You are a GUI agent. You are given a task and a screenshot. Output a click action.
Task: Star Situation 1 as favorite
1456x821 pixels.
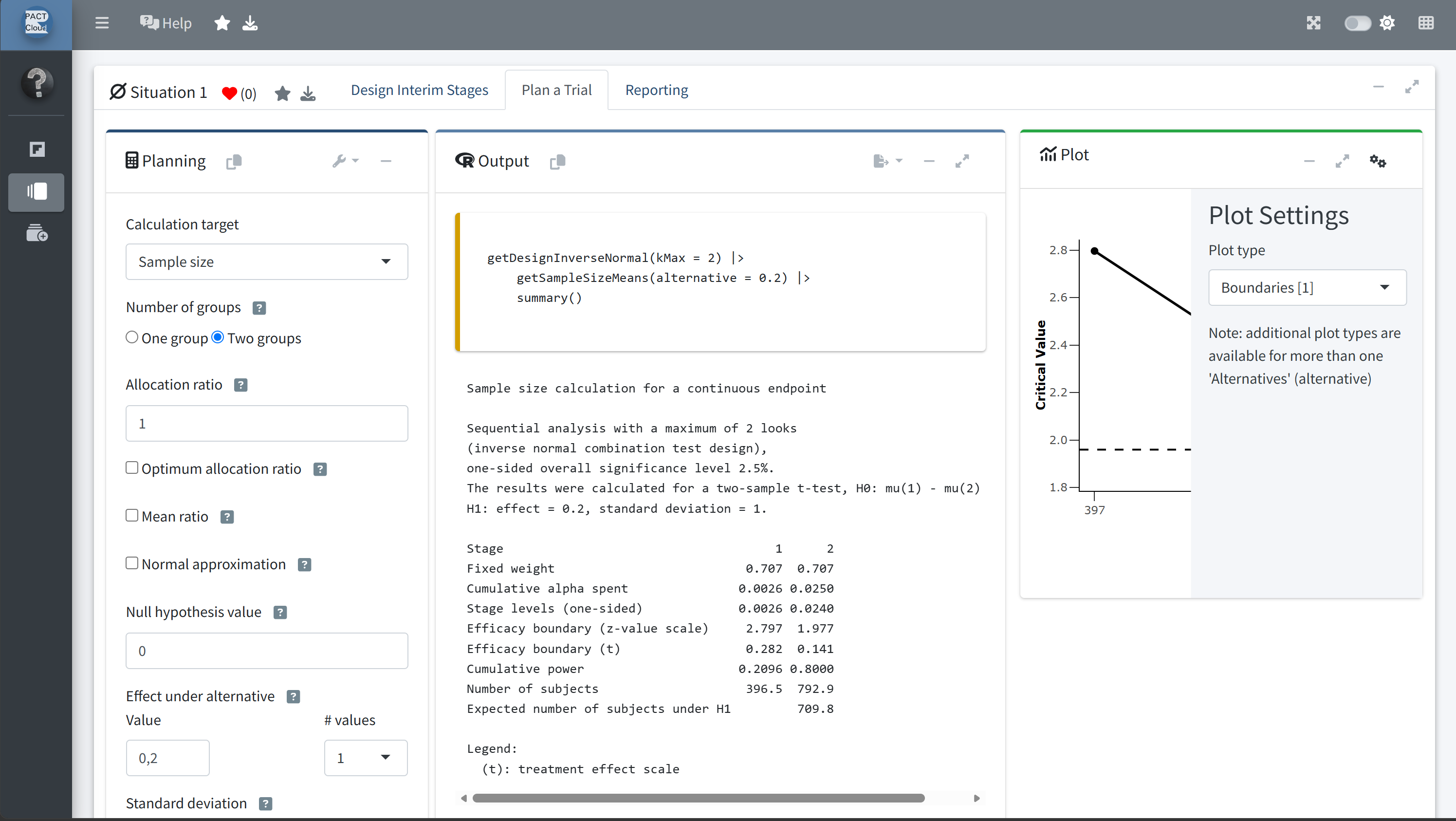click(283, 93)
